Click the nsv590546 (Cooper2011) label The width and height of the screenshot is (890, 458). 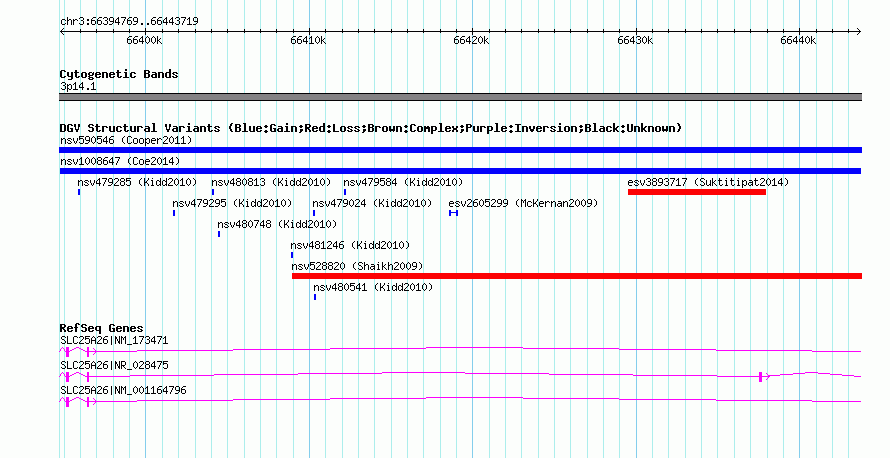tap(126, 140)
